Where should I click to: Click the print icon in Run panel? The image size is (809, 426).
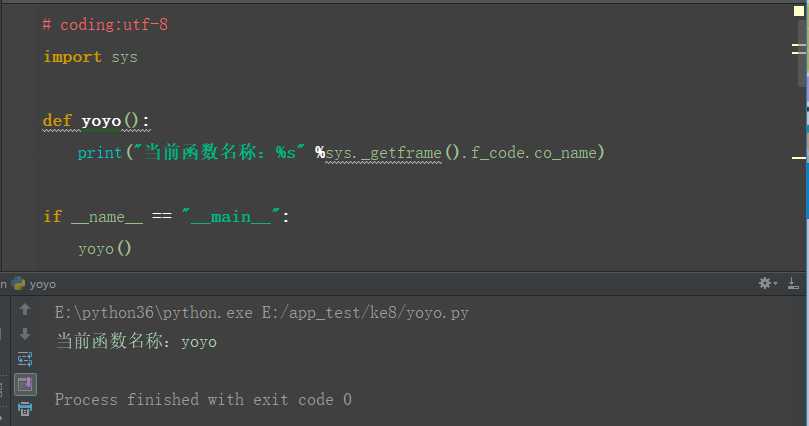[x=25, y=408]
